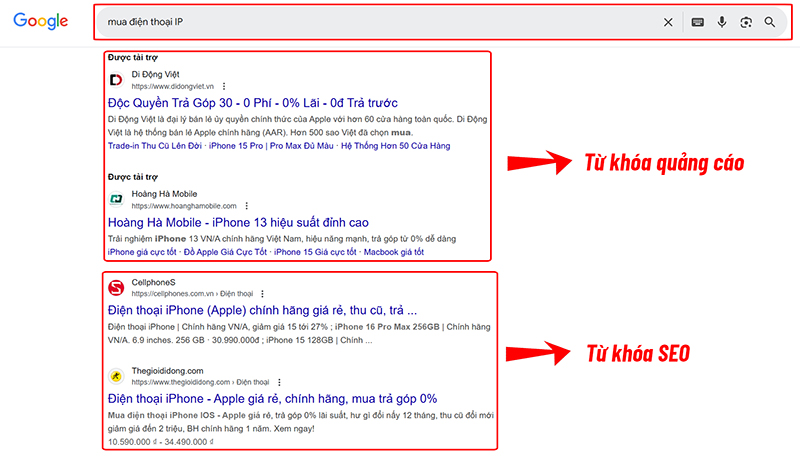Click the 'iPhone giá cực tốt' sitelink
The height and width of the screenshot is (465, 800).
coord(142,252)
